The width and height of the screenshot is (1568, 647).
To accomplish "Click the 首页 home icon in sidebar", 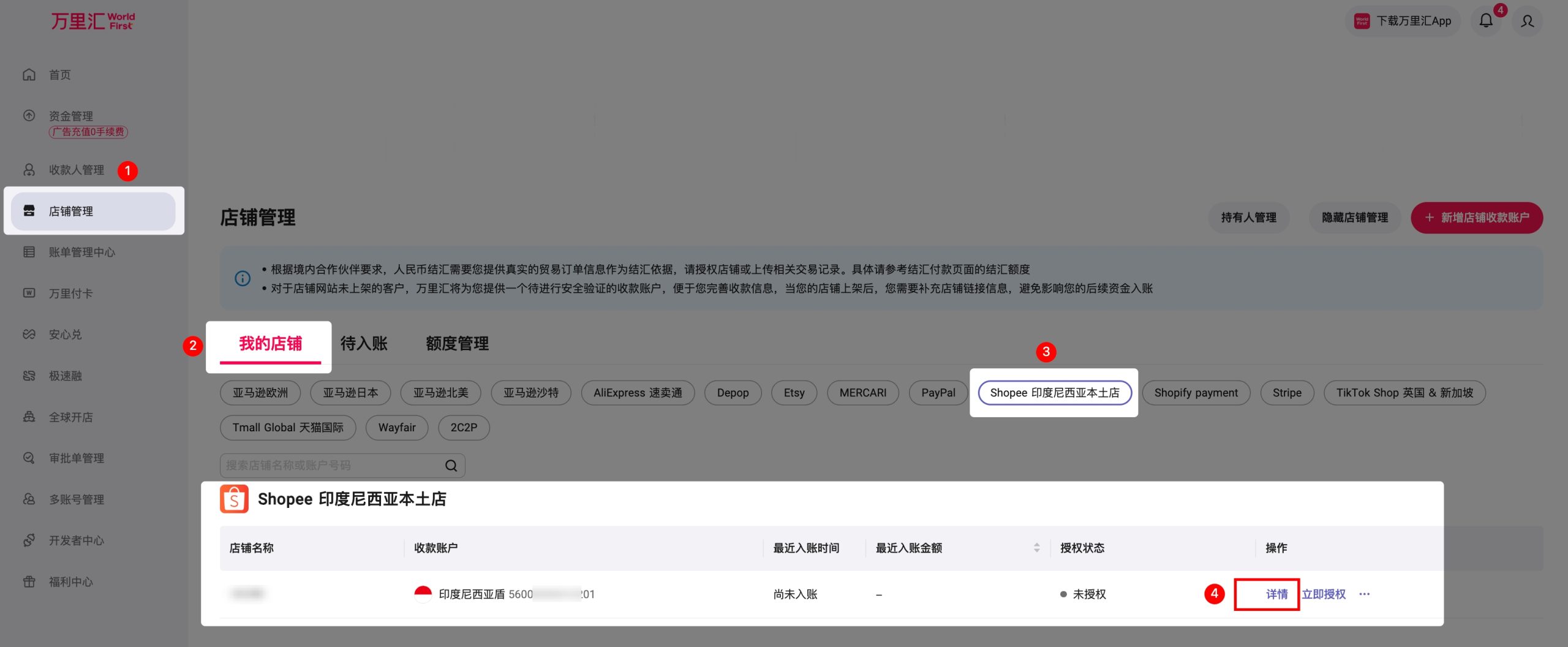I will pos(29,75).
